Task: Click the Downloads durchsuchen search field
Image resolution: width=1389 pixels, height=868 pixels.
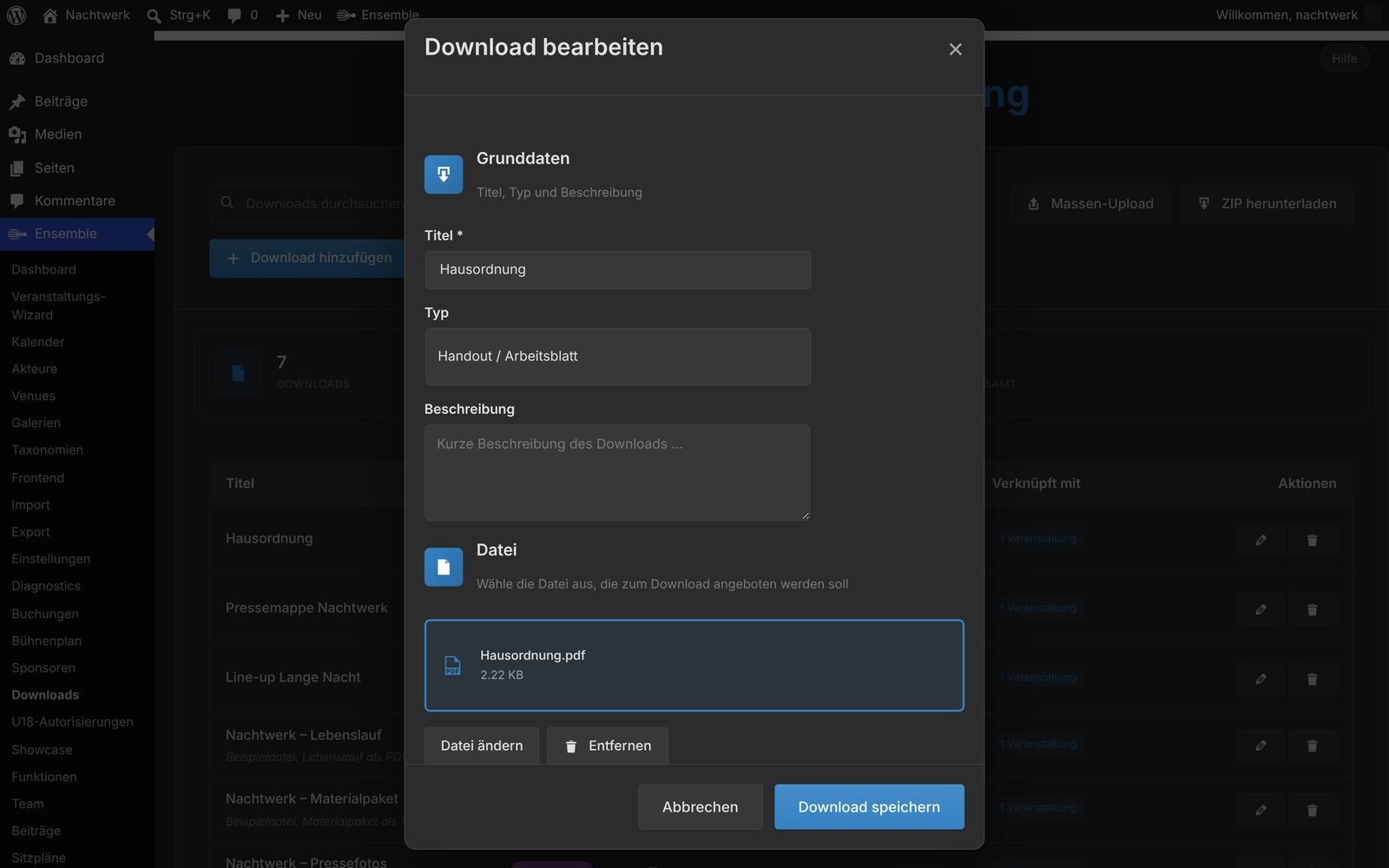Action: pyautogui.click(x=308, y=204)
